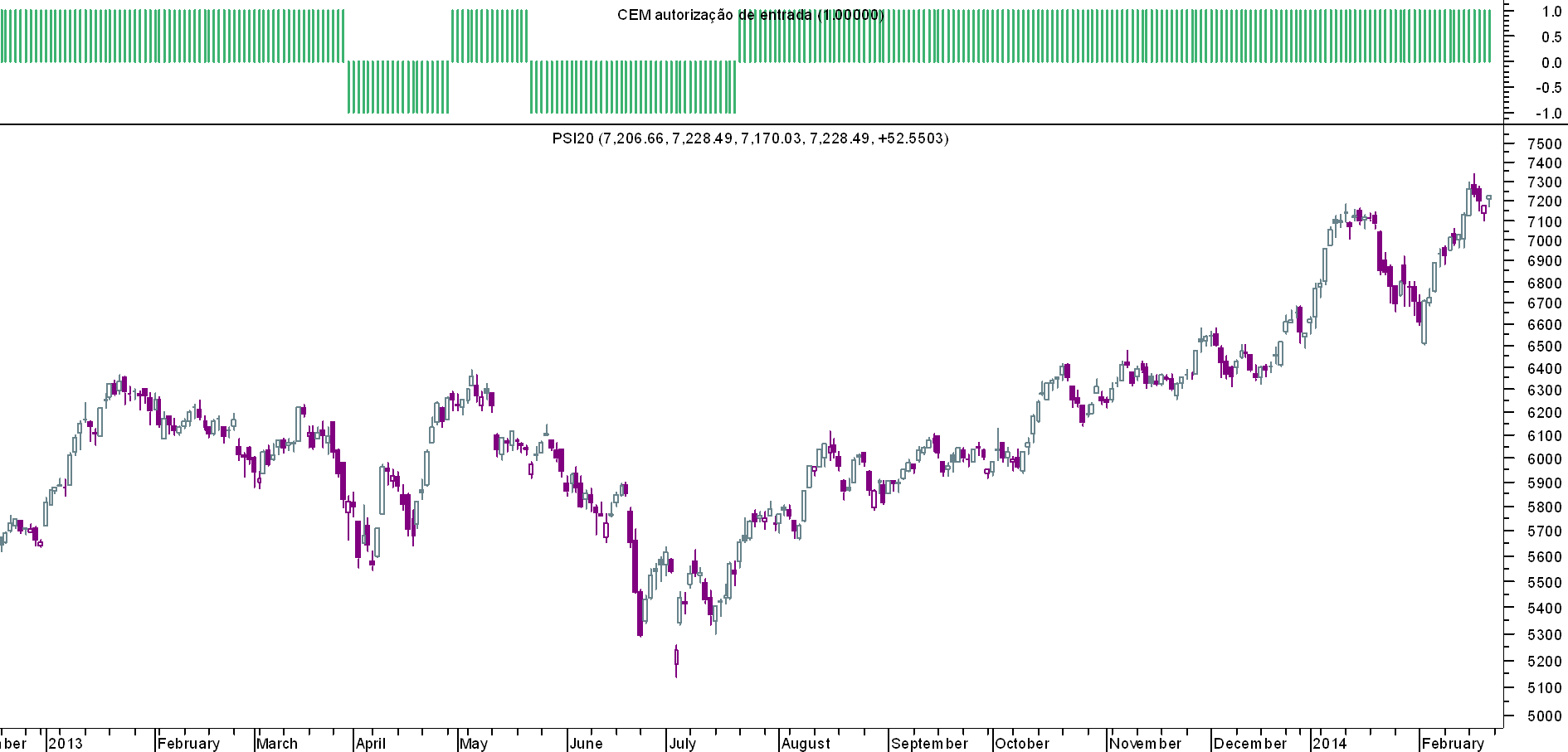
Task: Click the 7000 level on the price scale
Action: pos(1544,241)
